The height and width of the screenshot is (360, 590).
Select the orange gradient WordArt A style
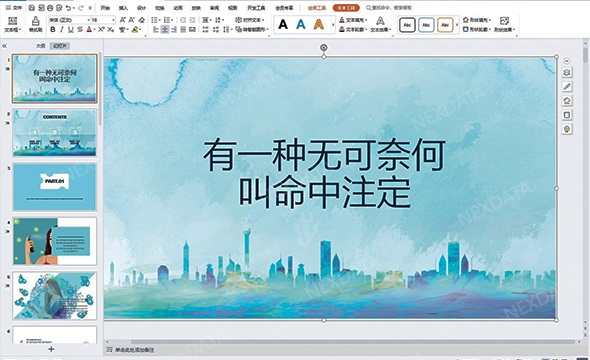[319, 24]
